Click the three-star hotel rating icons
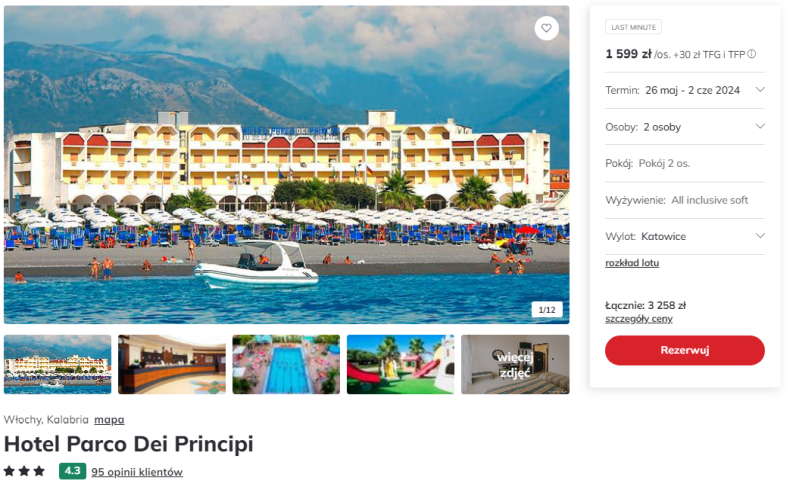 pos(24,471)
